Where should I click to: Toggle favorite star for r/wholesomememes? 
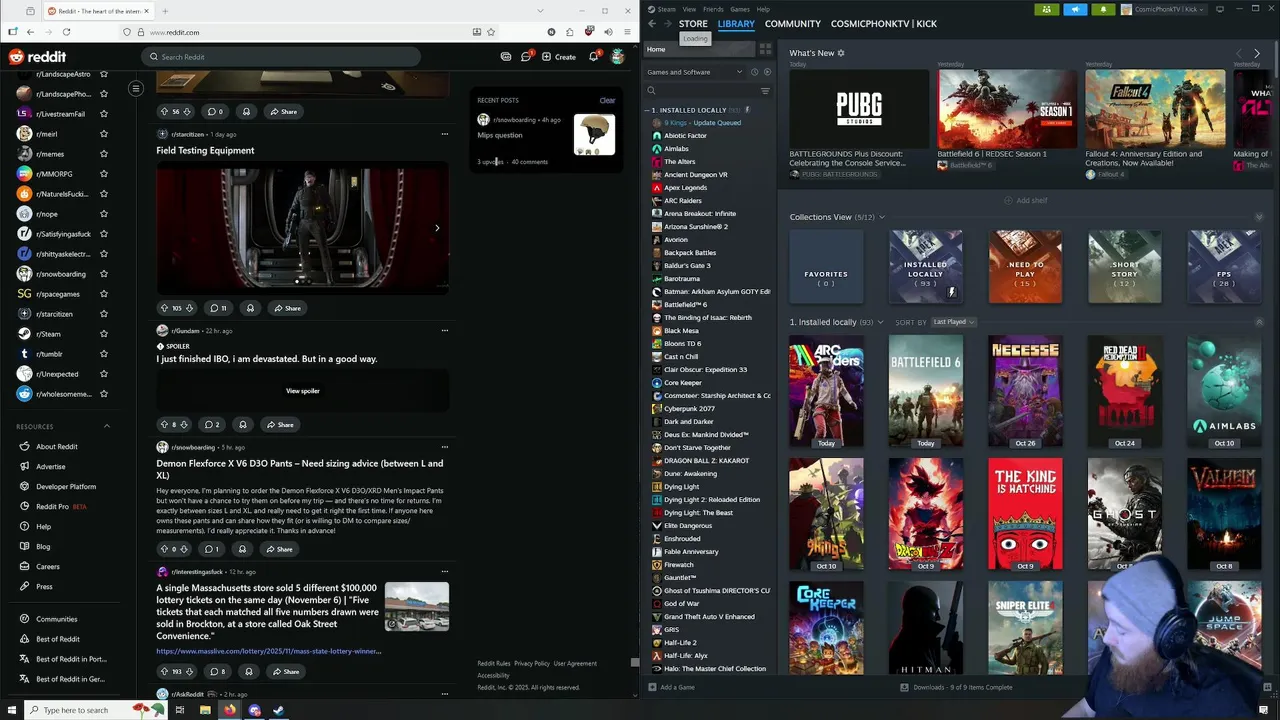103,394
